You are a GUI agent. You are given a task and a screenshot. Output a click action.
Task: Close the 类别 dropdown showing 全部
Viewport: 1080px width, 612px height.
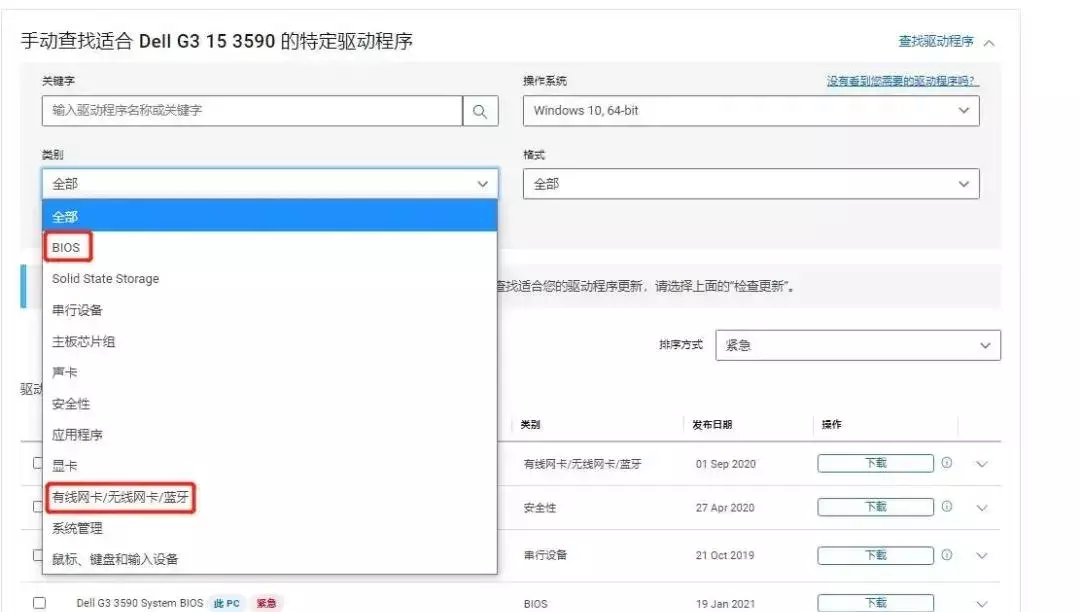click(270, 184)
